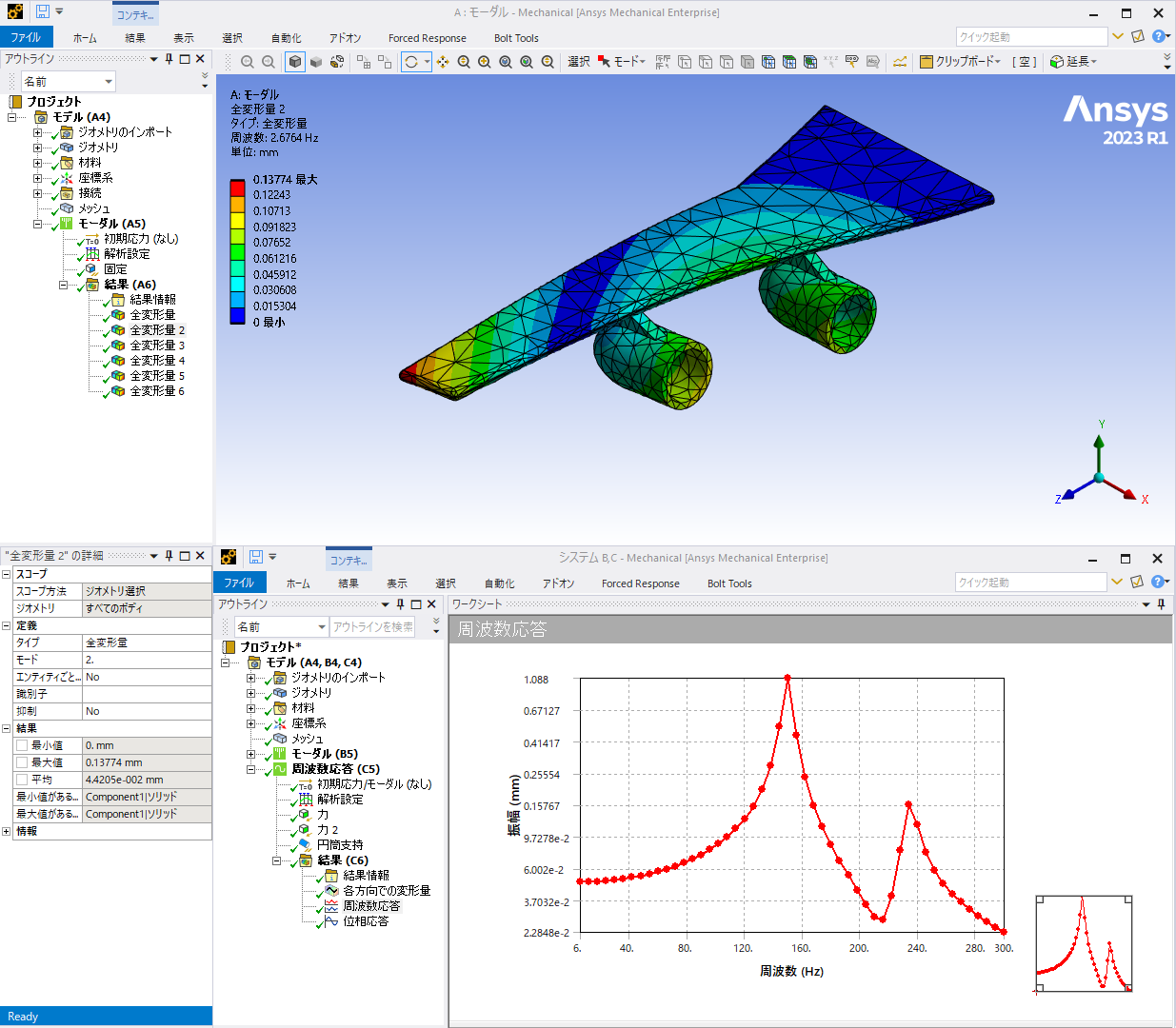This screenshot has height=1028, width=1176.
Task: Expand 材料 node in top outline
Action: click(37, 163)
